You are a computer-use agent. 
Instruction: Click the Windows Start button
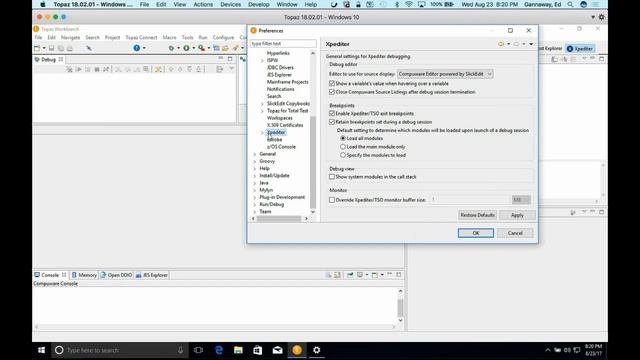41,350
